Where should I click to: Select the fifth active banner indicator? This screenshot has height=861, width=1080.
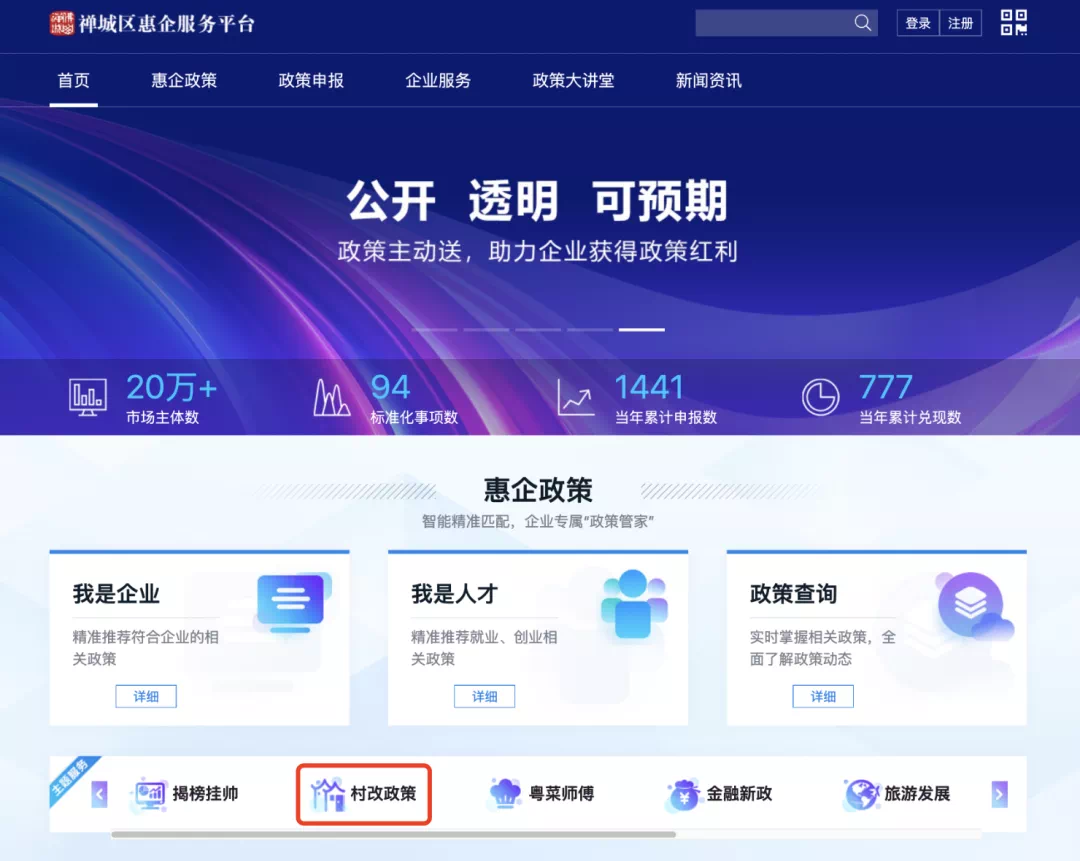click(642, 330)
